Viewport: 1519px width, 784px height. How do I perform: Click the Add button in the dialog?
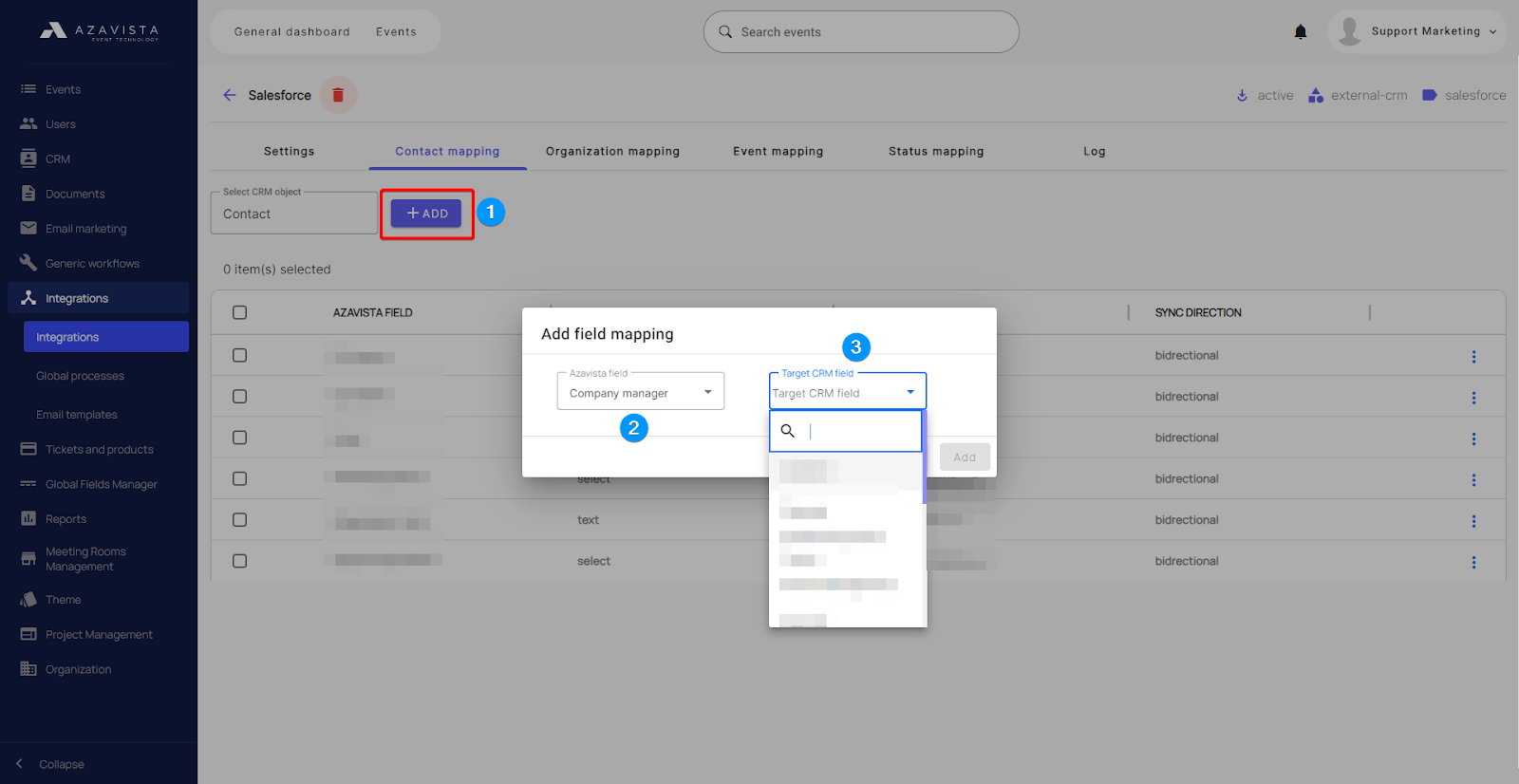pos(965,457)
